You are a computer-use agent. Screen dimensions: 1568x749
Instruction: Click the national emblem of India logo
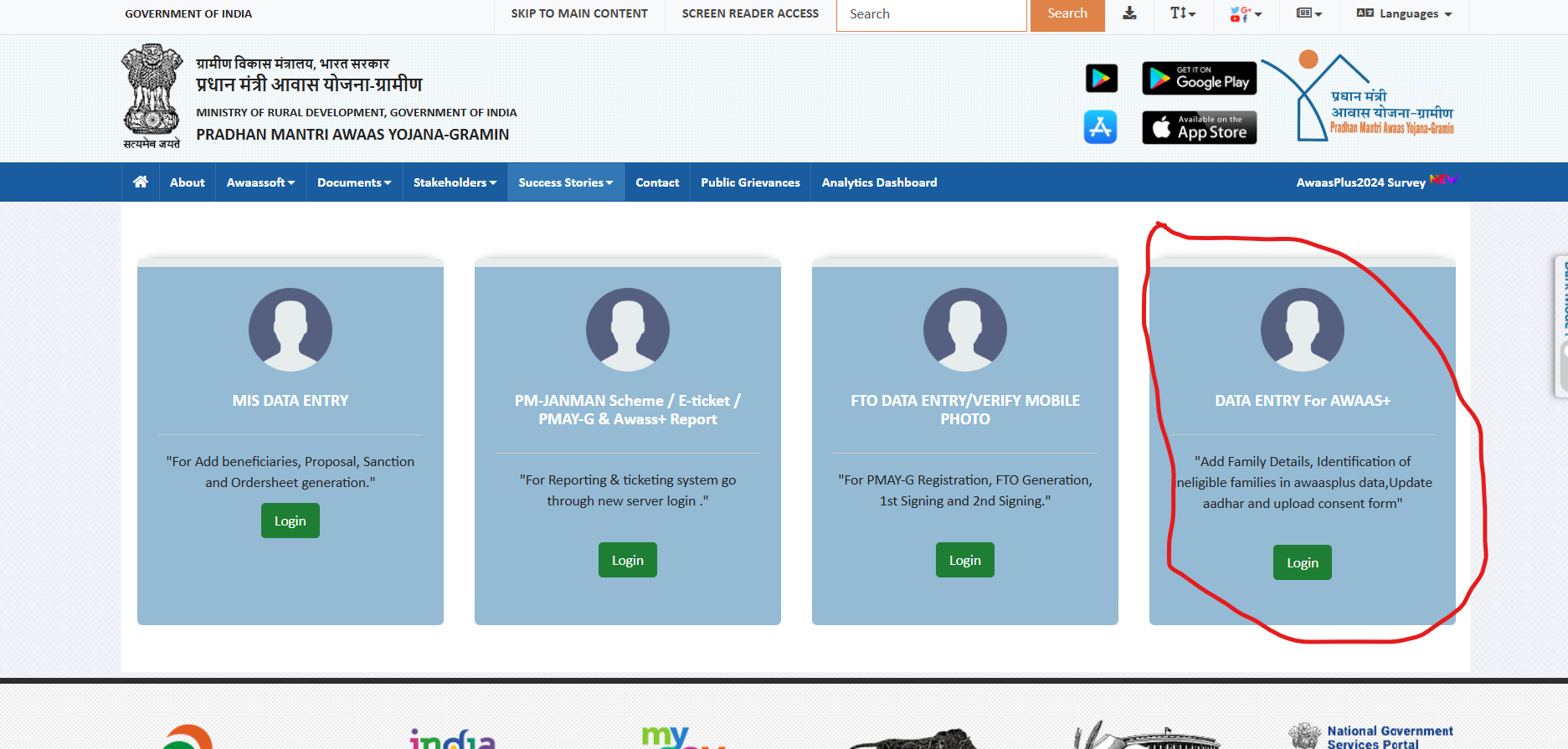coord(152,96)
